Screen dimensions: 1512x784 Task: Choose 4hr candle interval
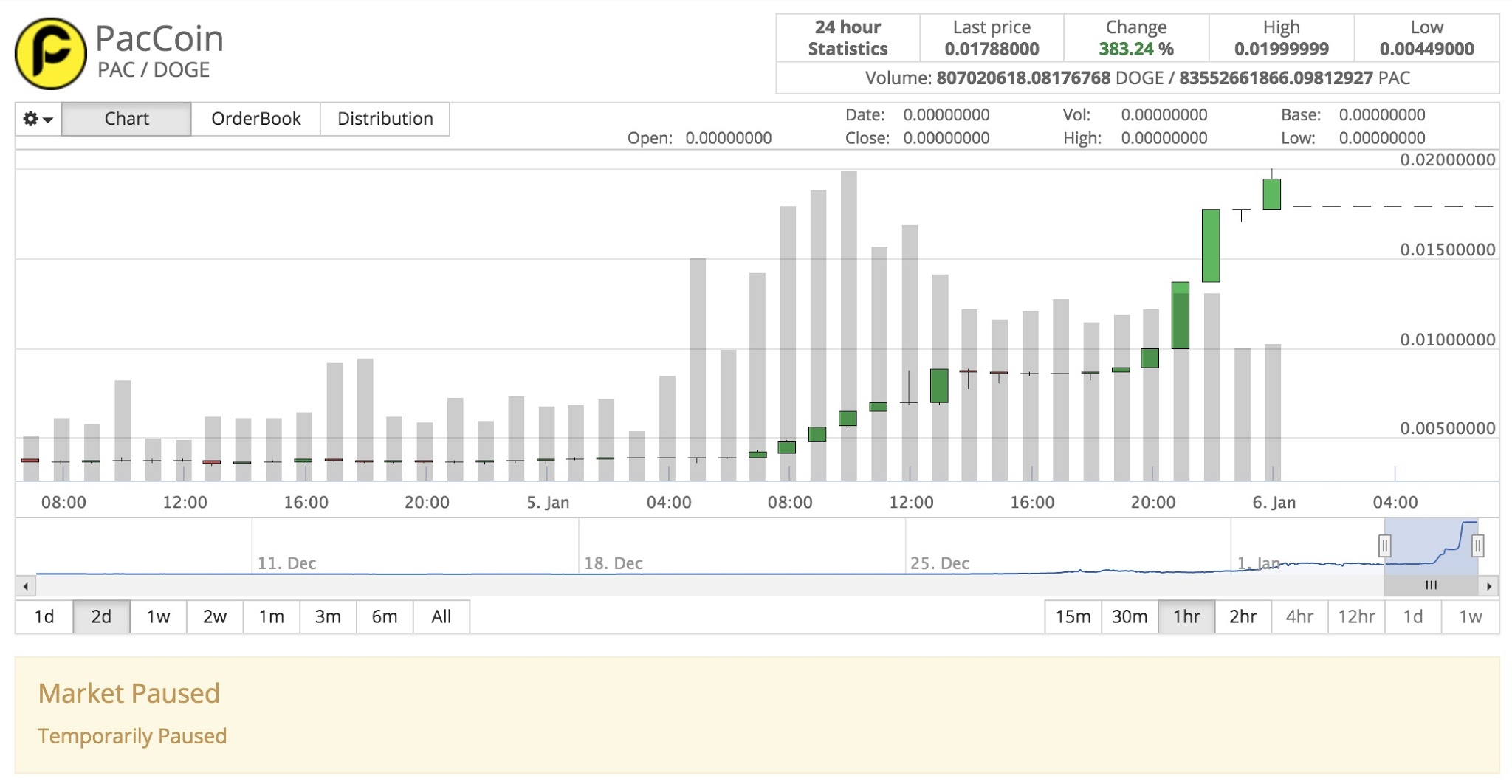pyautogui.click(x=1299, y=616)
